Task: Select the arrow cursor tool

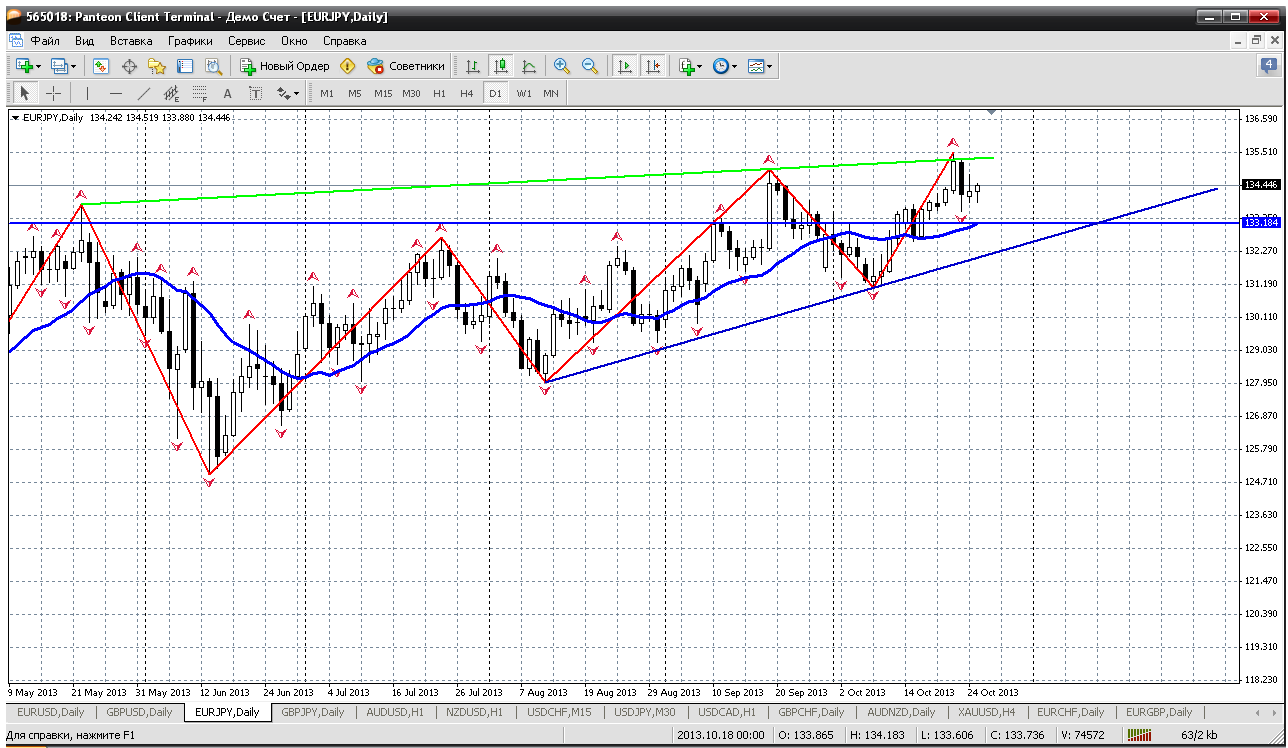Action: 25,93
